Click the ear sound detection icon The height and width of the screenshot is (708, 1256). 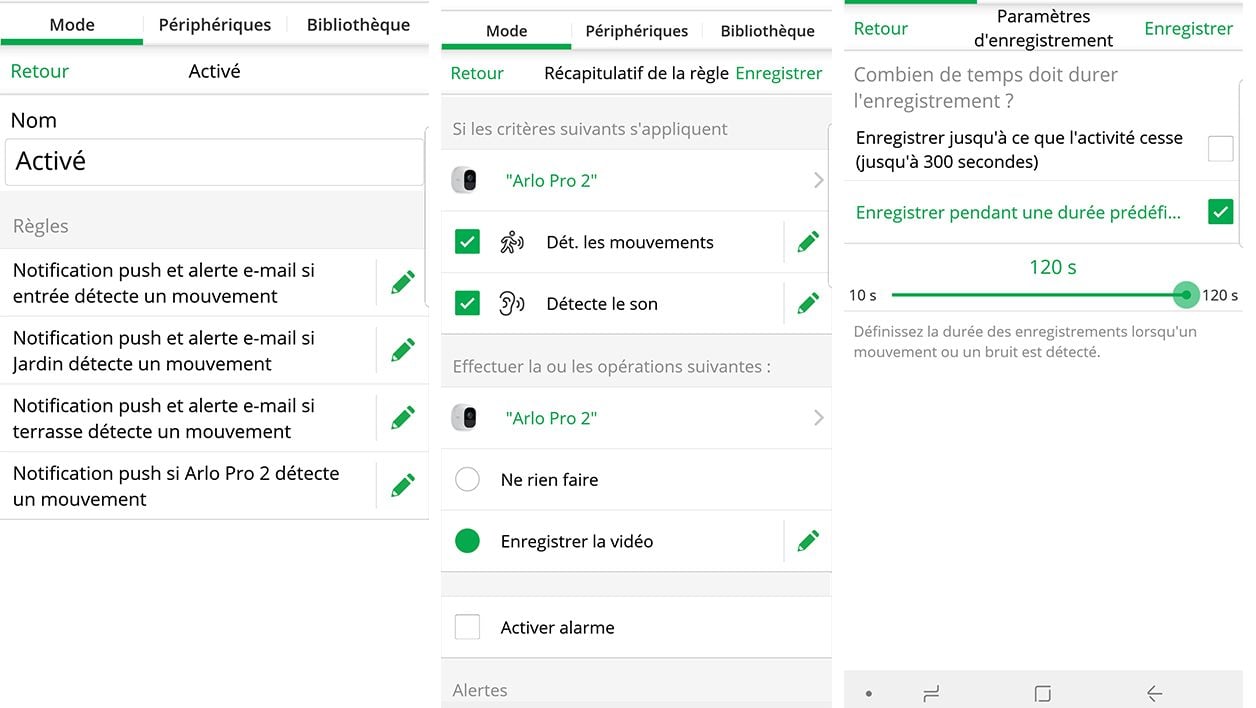click(x=511, y=304)
